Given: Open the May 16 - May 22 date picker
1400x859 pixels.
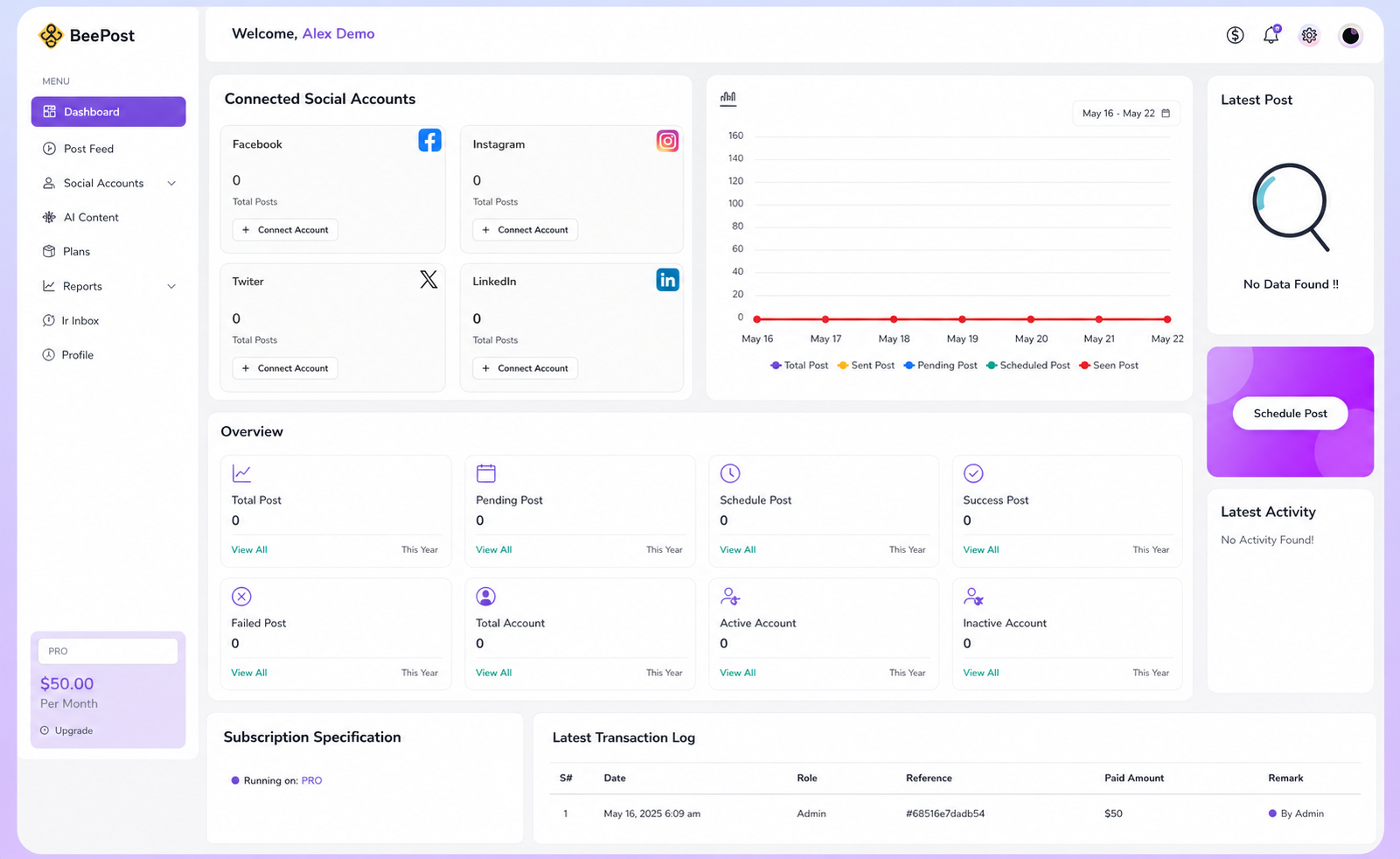Looking at the screenshot, I should point(1125,114).
